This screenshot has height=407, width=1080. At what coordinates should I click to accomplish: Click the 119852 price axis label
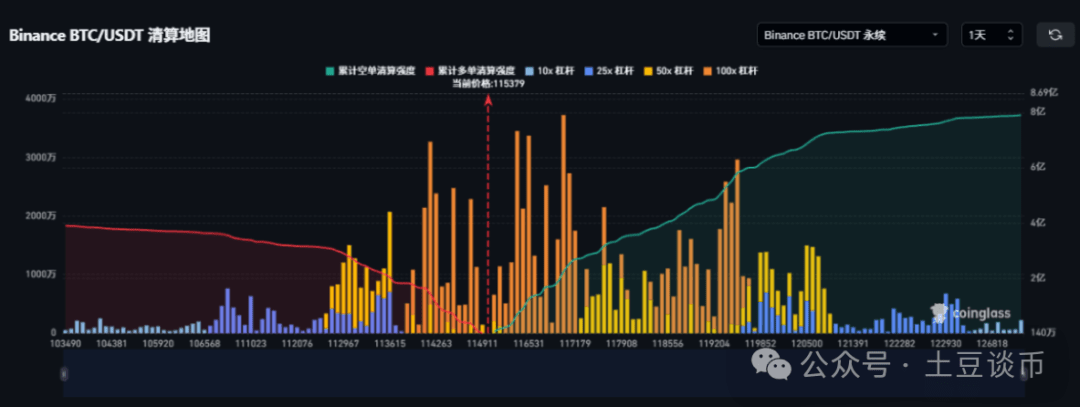[x=761, y=343]
